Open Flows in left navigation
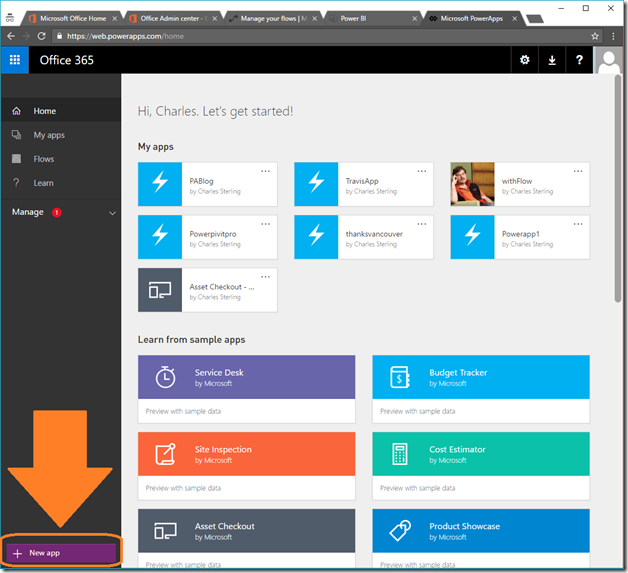 [43, 159]
